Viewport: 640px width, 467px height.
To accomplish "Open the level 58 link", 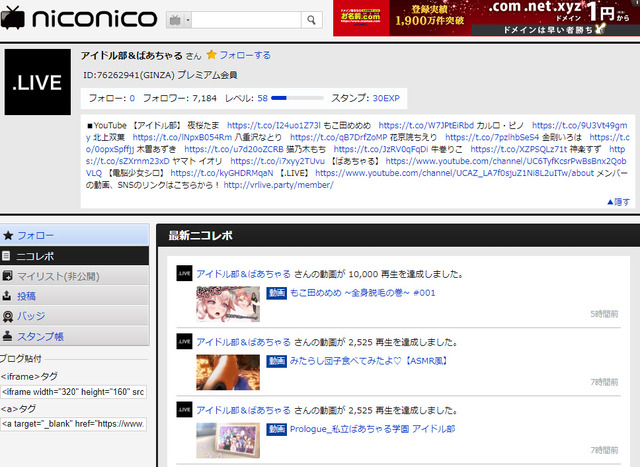I will [x=262, y=98].
